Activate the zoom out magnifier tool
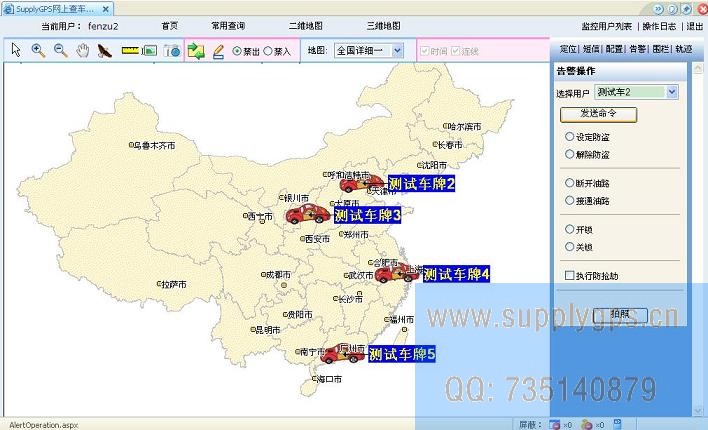Image resolution: width=708 pixels, height=430 pixels. point(60,49)
